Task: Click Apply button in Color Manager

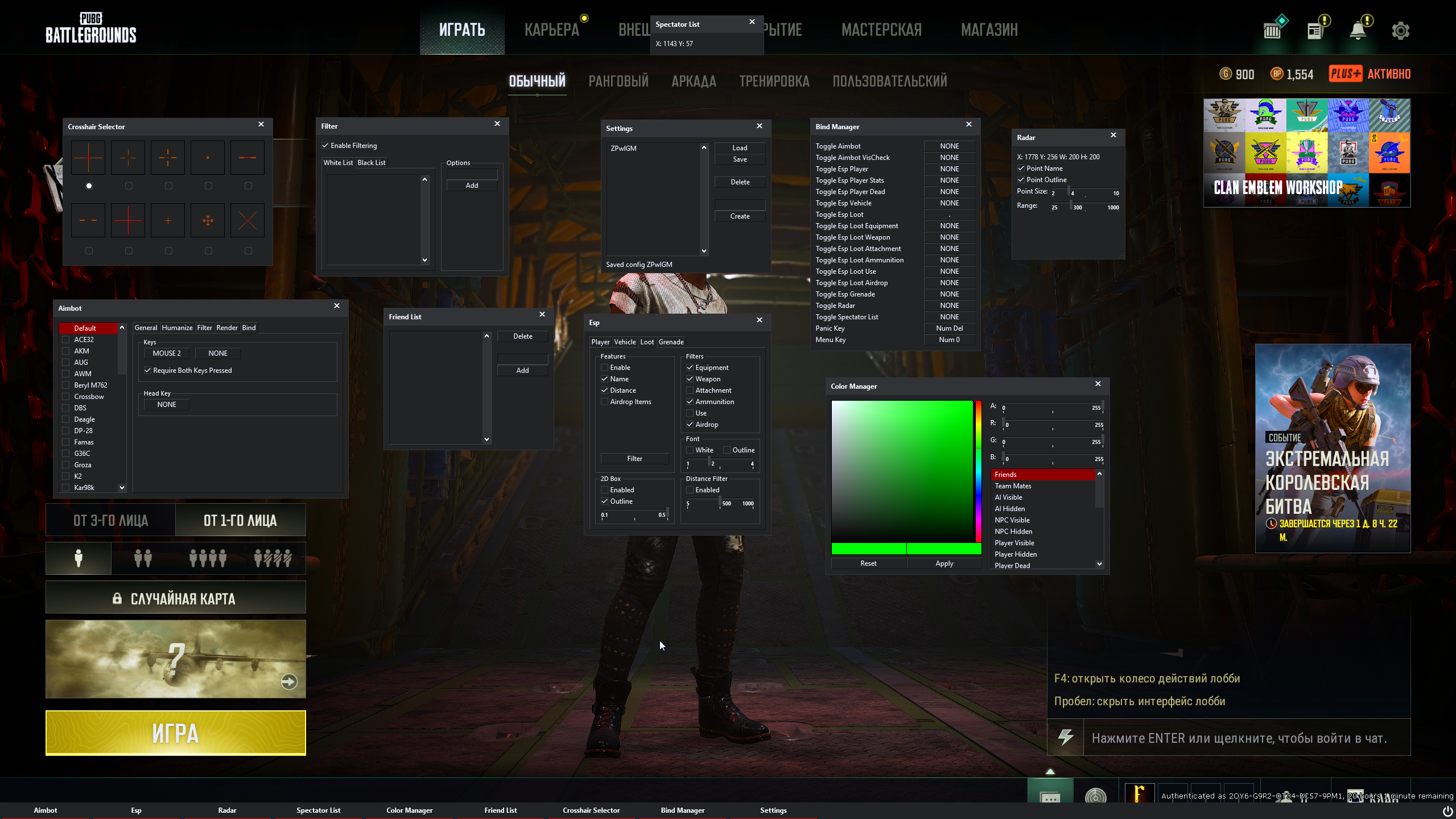Action: pyautogui.click(x=944, y=563)
